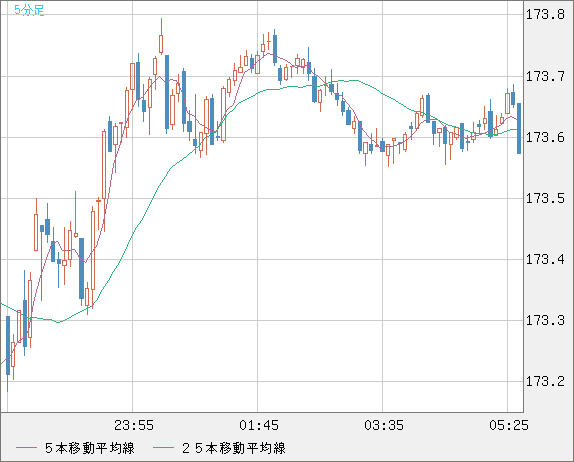Click the purple 5本移動平均線 legend line swatch
Image resolution: width=574 pixels, height=462 pixels.
(26, 448)
